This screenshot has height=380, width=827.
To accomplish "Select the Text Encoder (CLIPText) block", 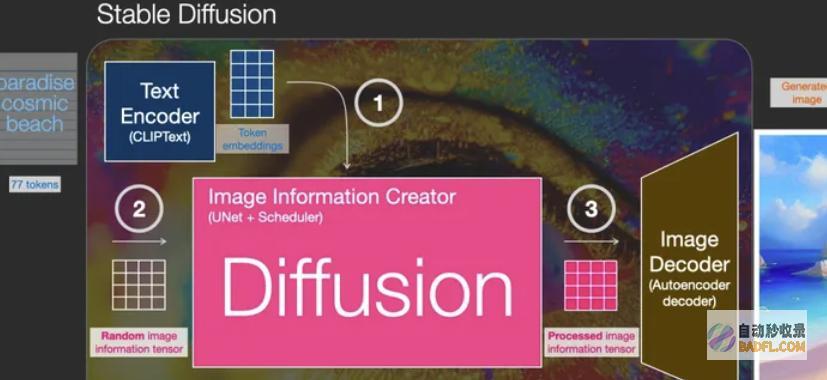I will [x=160, y=111].
